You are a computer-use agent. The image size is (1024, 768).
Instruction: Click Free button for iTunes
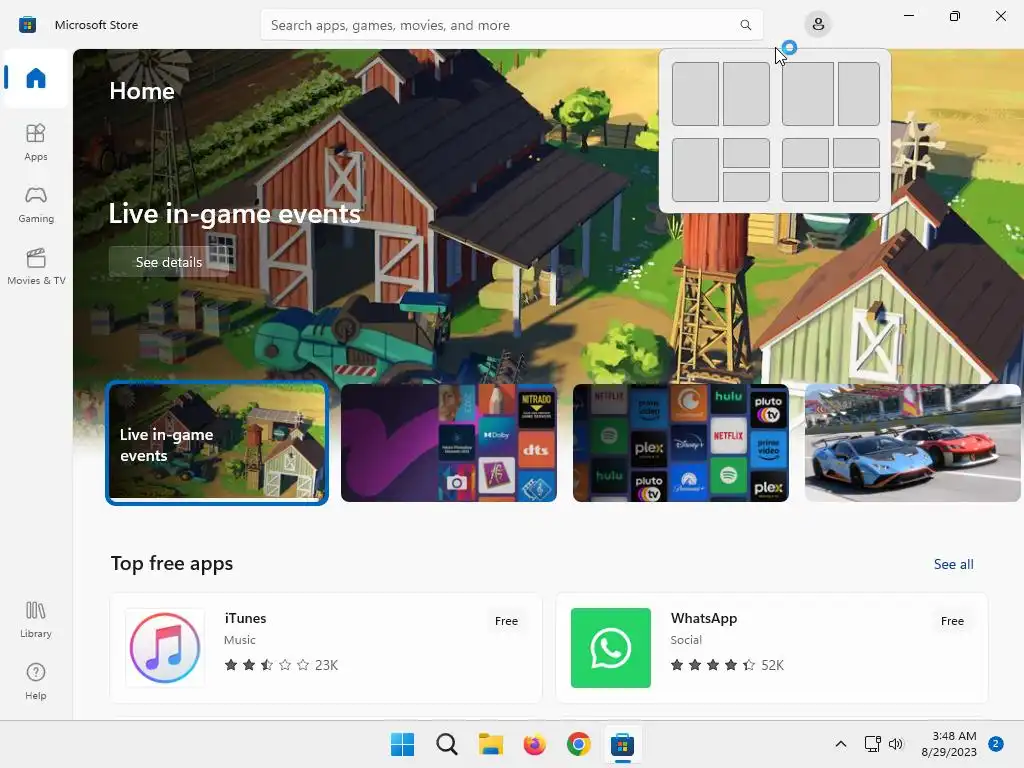coord(506,621)
